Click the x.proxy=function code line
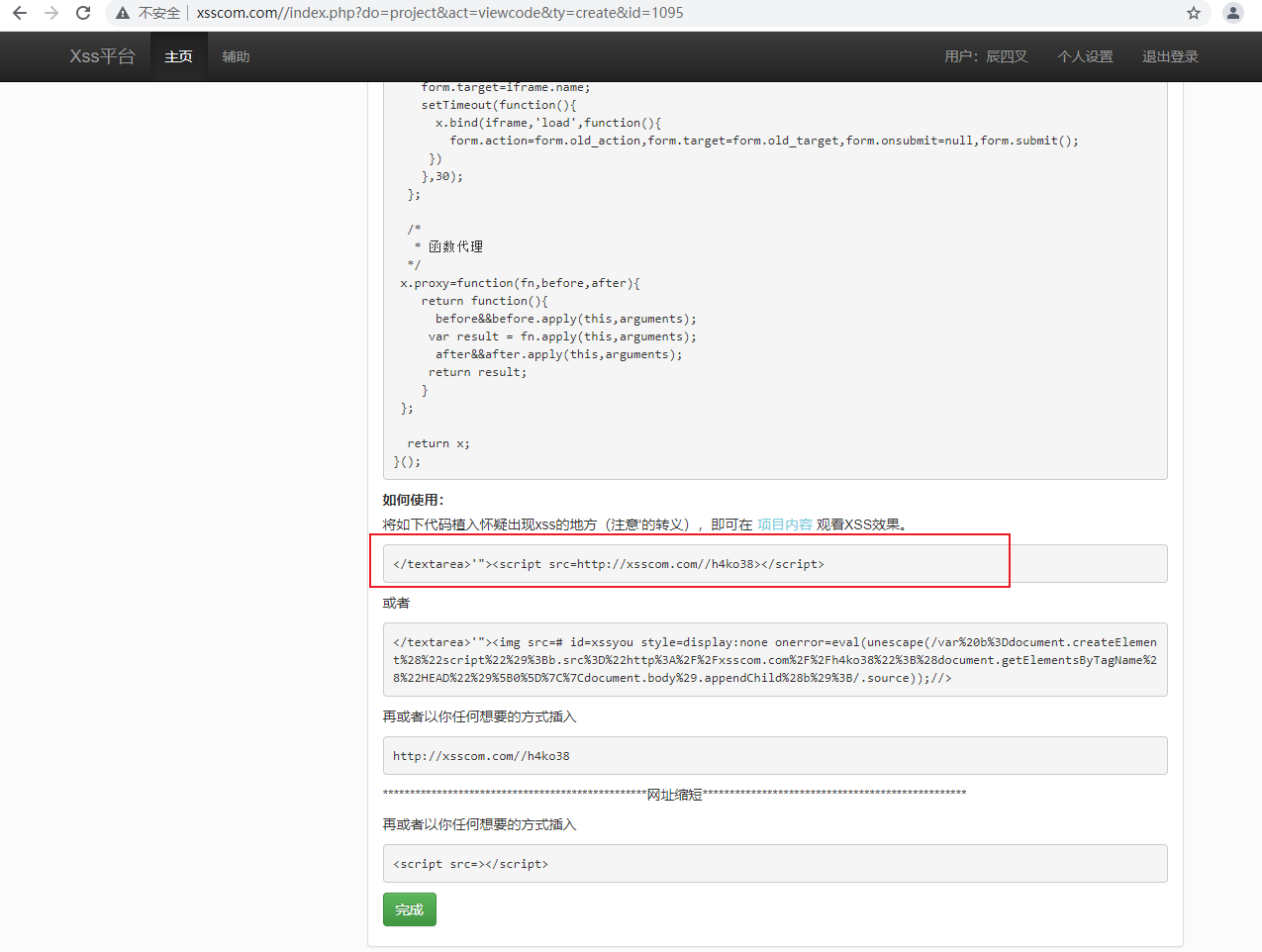 520,283
